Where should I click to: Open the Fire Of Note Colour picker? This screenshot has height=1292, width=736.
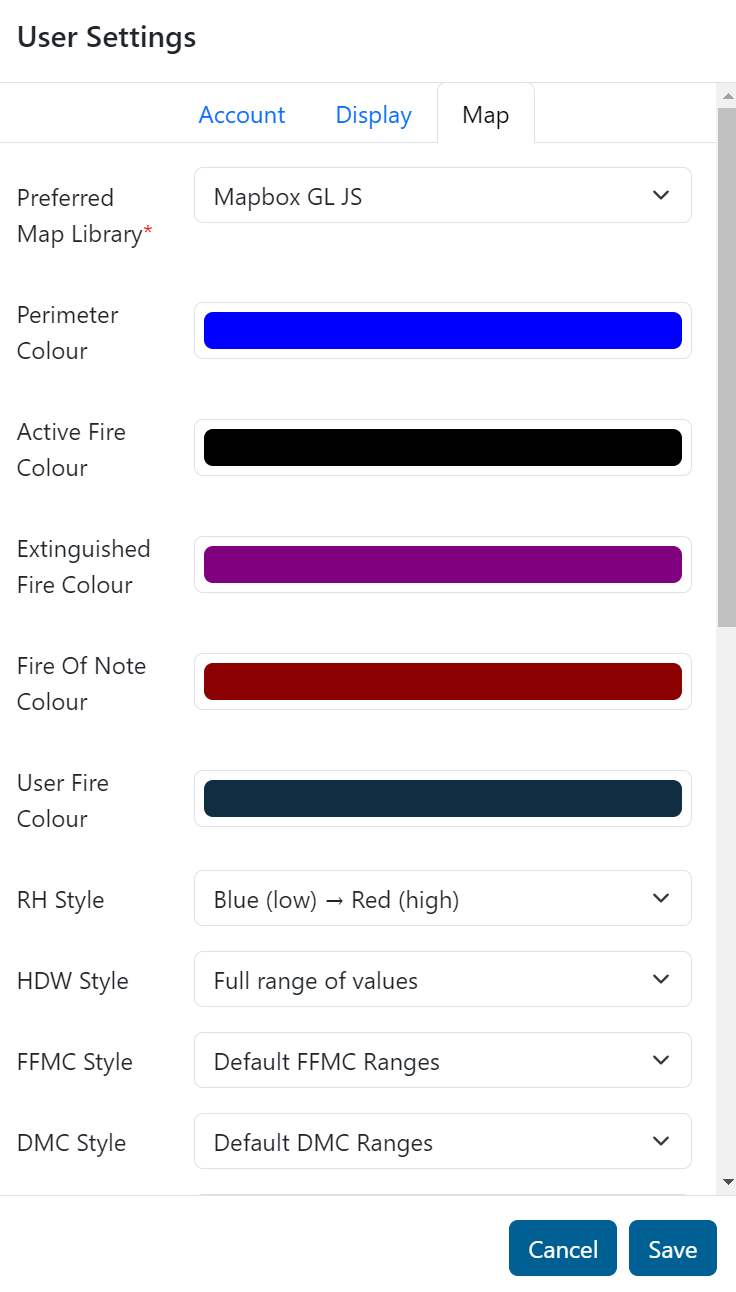point(442,682)
